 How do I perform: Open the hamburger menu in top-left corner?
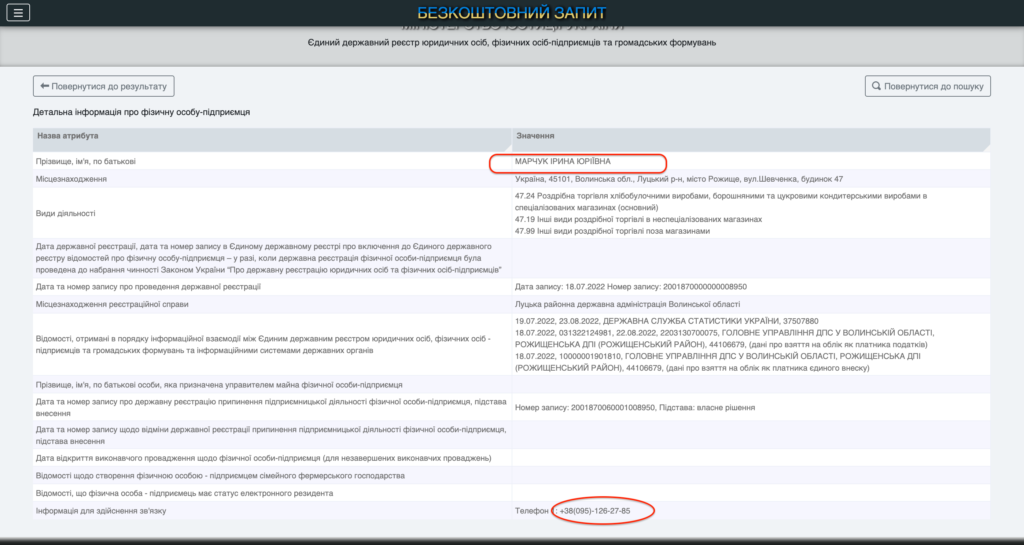[x=18, y=13]
